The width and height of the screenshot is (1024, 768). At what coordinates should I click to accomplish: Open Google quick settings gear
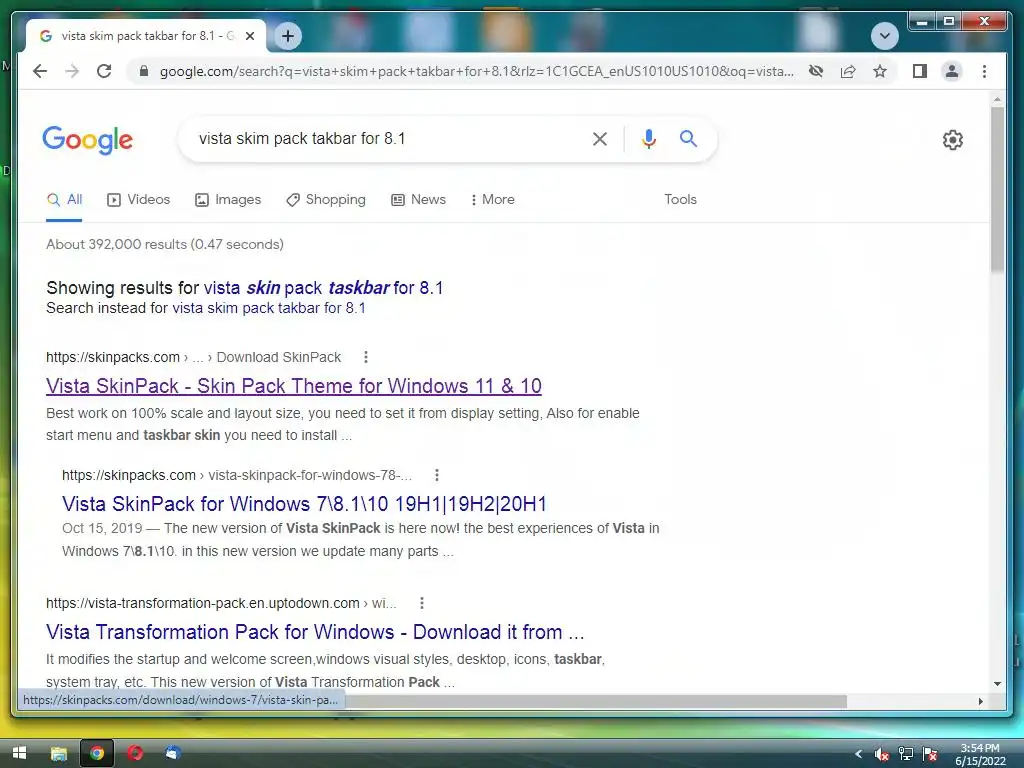[x=952, y=140]
